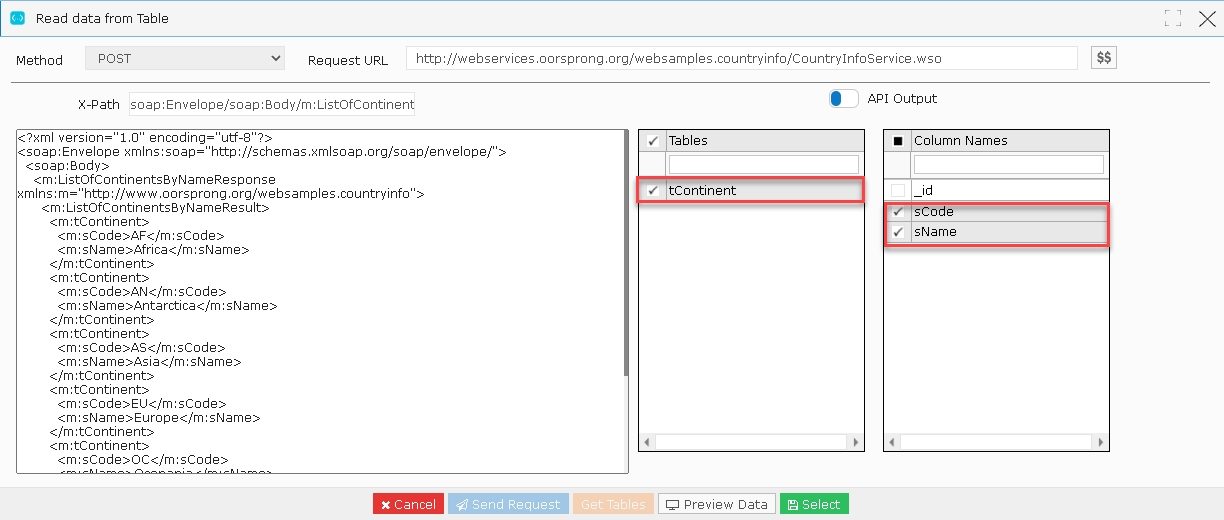This screenshot has height=520, width=1224.
Task: Open the Method POST dropdown
Action: click(x=185, y=59)
